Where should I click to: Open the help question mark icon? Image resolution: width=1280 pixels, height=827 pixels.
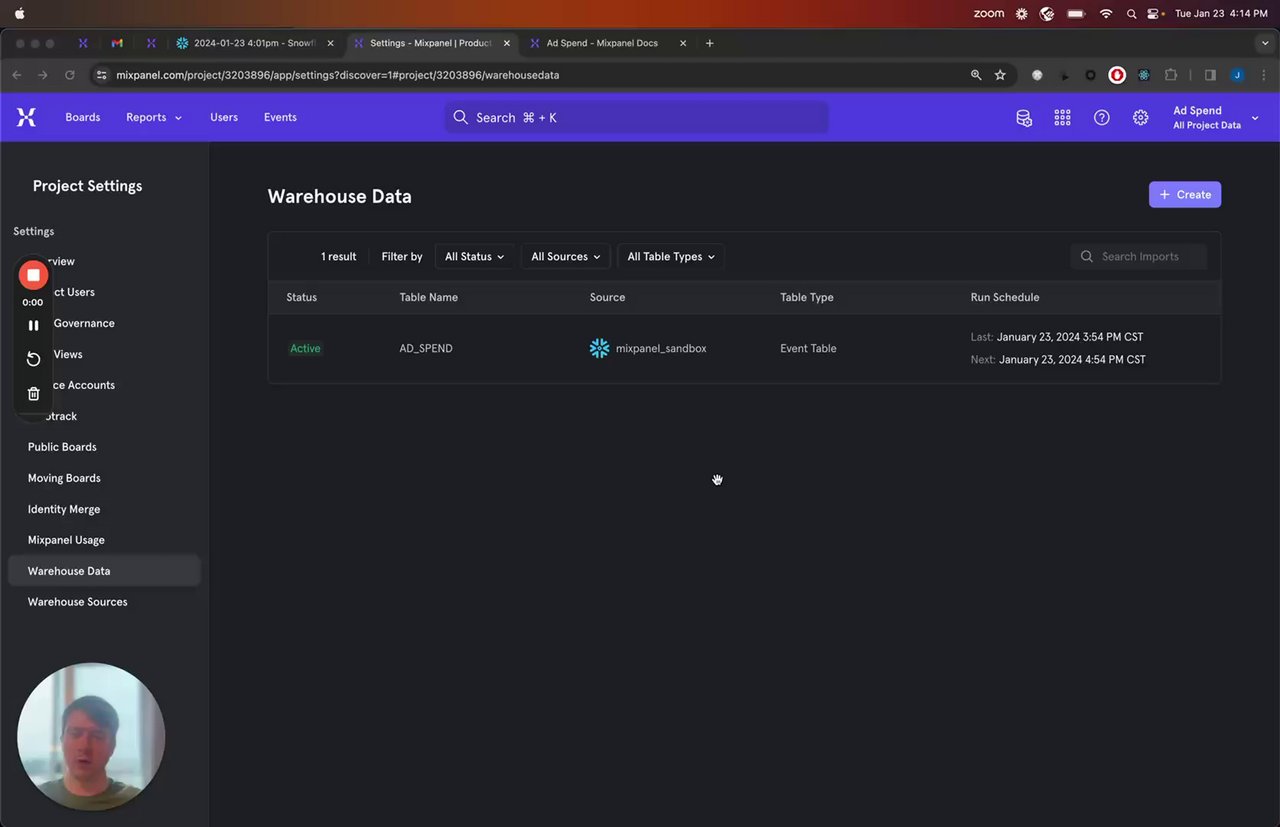point(1102,118)
